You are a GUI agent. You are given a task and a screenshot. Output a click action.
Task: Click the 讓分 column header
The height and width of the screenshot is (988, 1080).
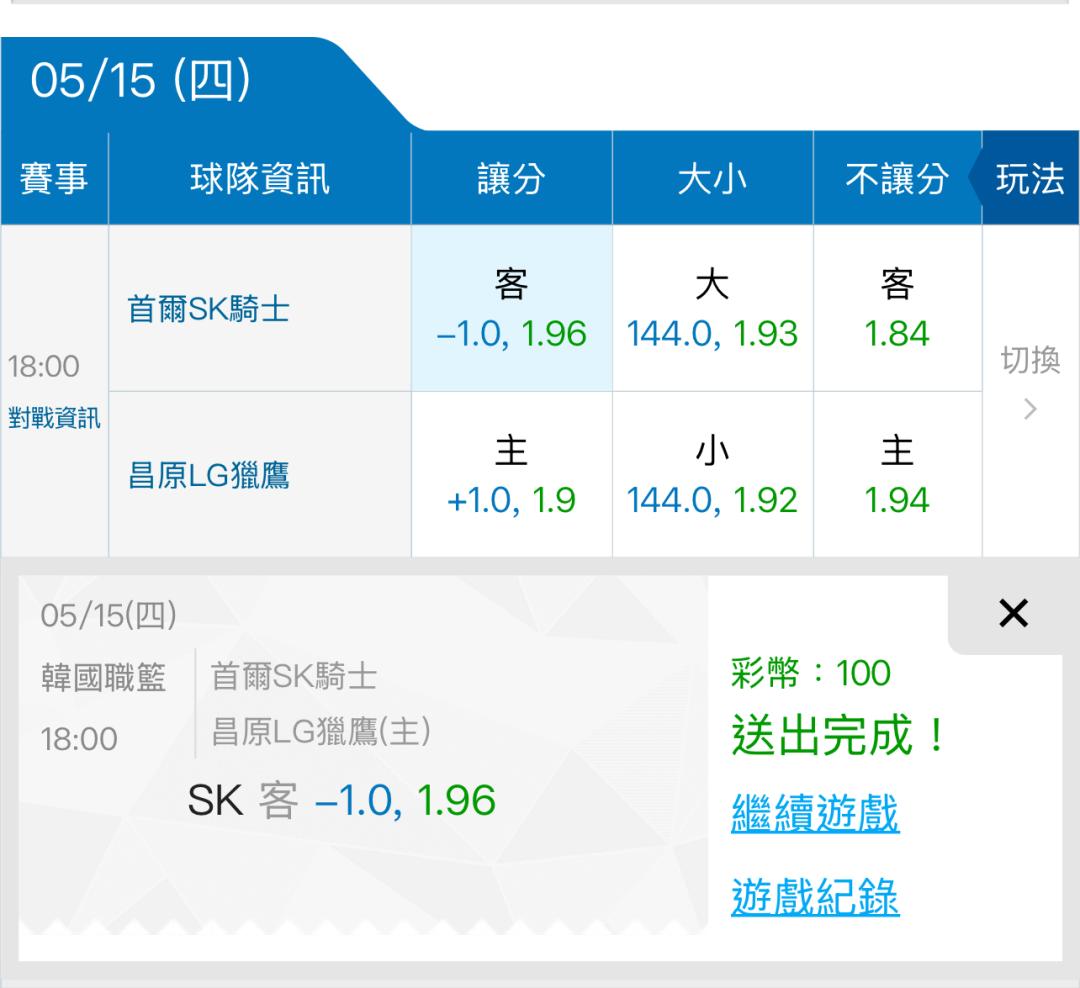511,178
